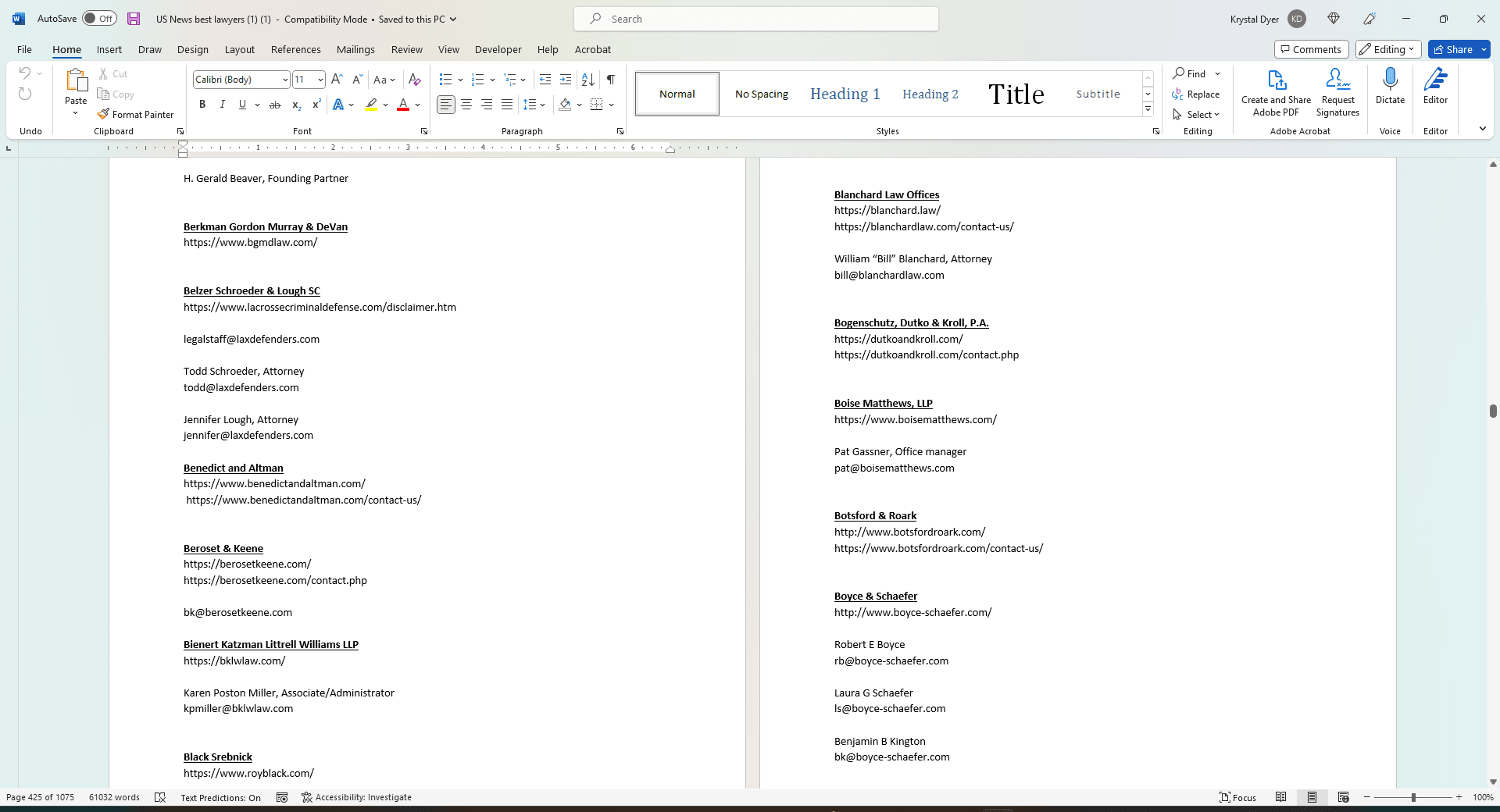Toggle strikethrough formatting
This screenshot has width=1500, height=812.
[275, 105]
